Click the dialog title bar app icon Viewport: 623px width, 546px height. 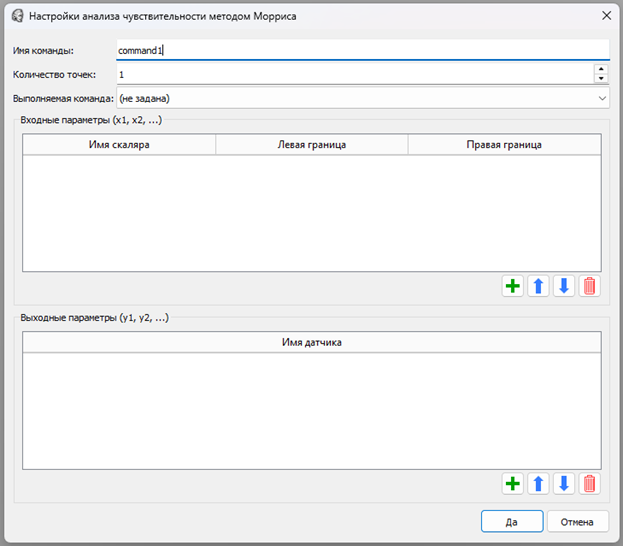pyautogui.click(x=17, y=17)
